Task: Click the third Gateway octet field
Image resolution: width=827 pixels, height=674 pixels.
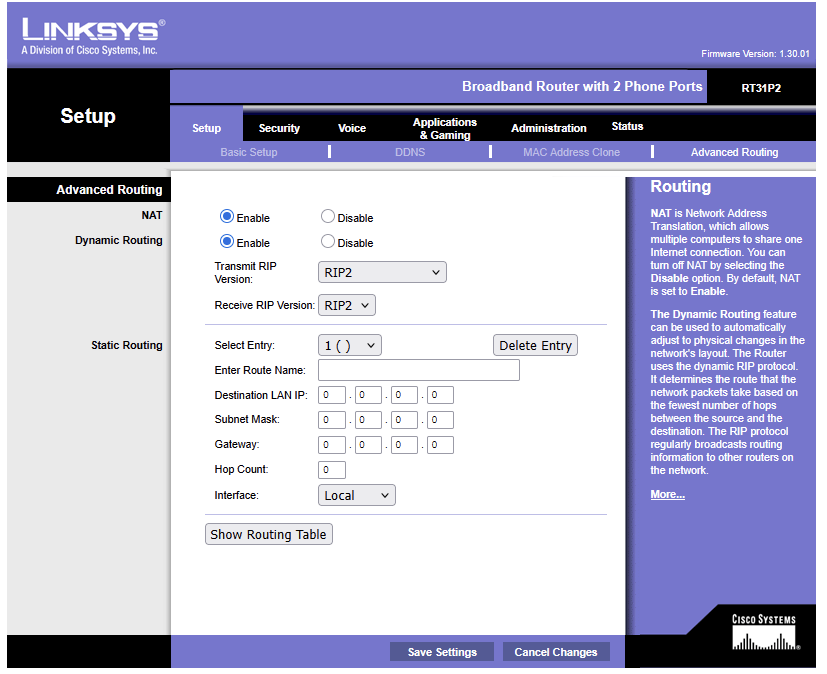Action: [404, 445]
